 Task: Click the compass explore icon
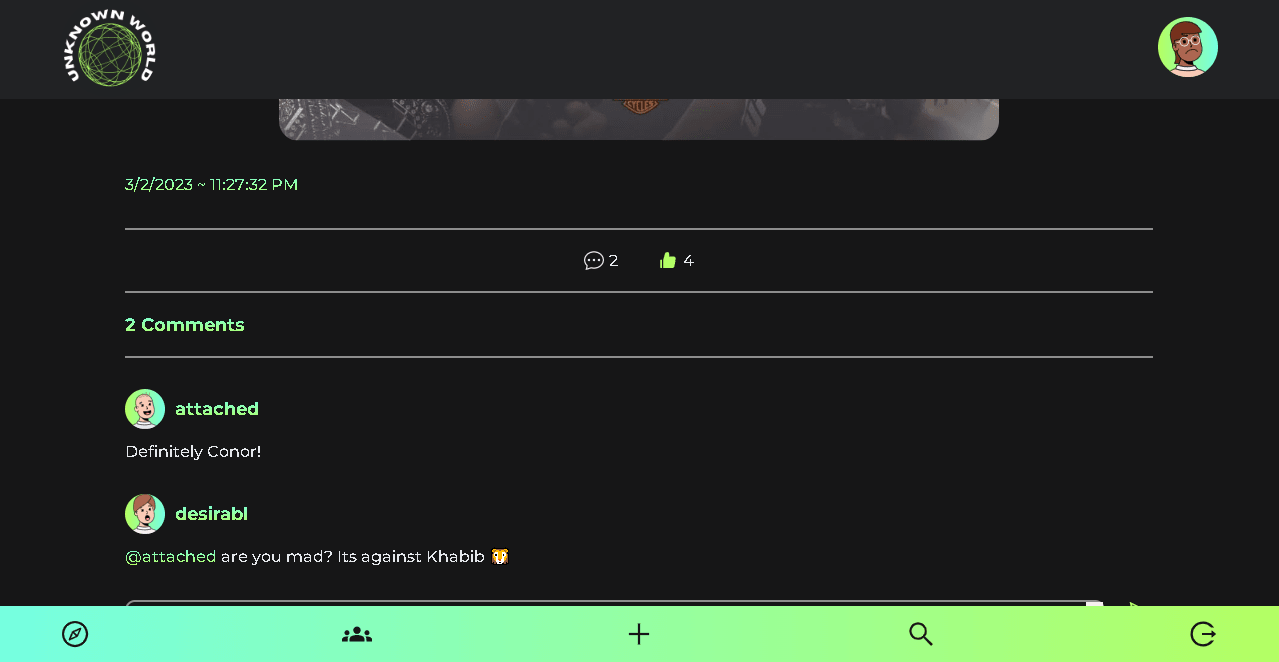pyautogui.click(x=75, y=634)
